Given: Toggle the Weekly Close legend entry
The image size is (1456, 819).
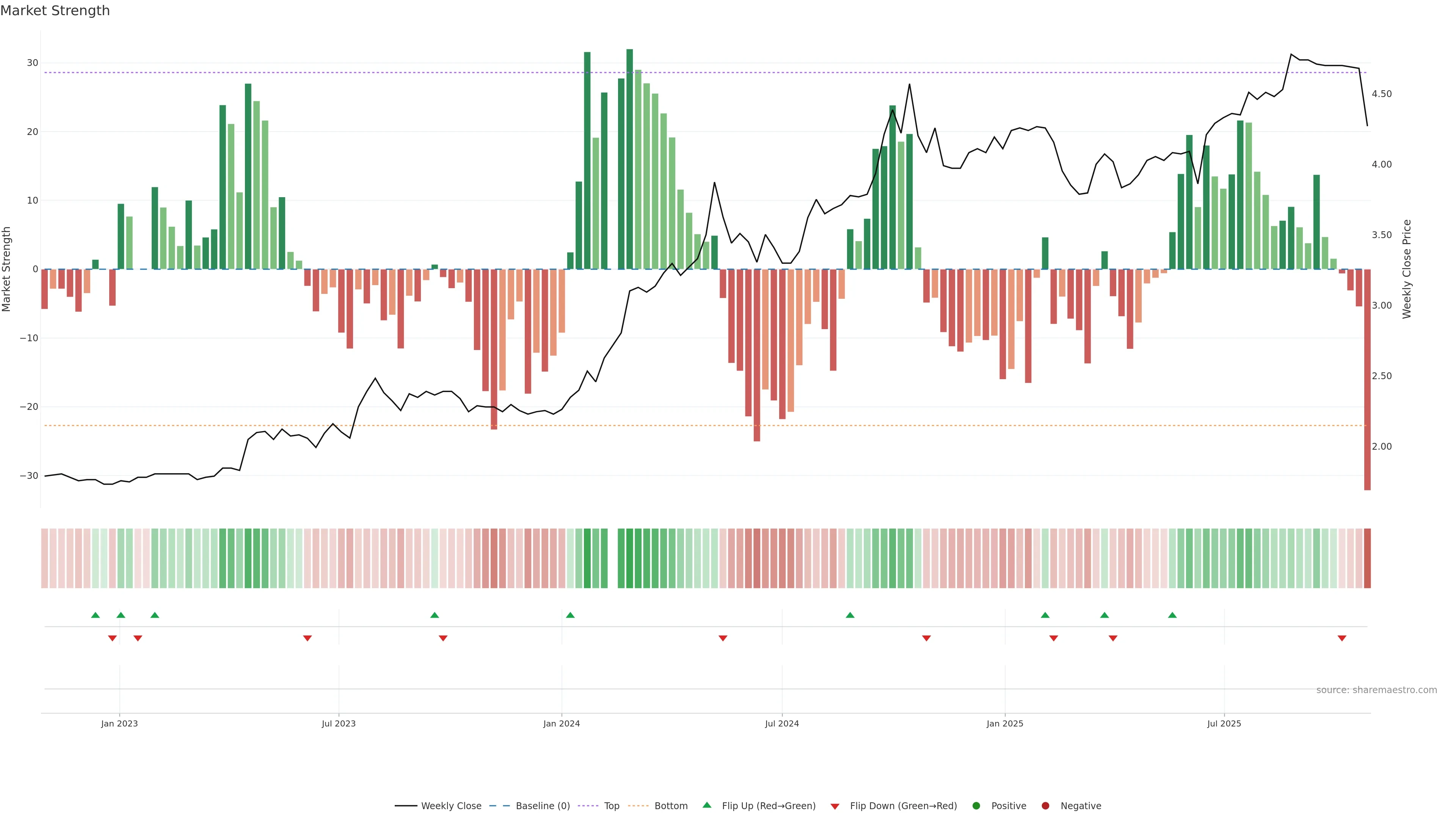Looking at the screenshot, I should point(450,806).
